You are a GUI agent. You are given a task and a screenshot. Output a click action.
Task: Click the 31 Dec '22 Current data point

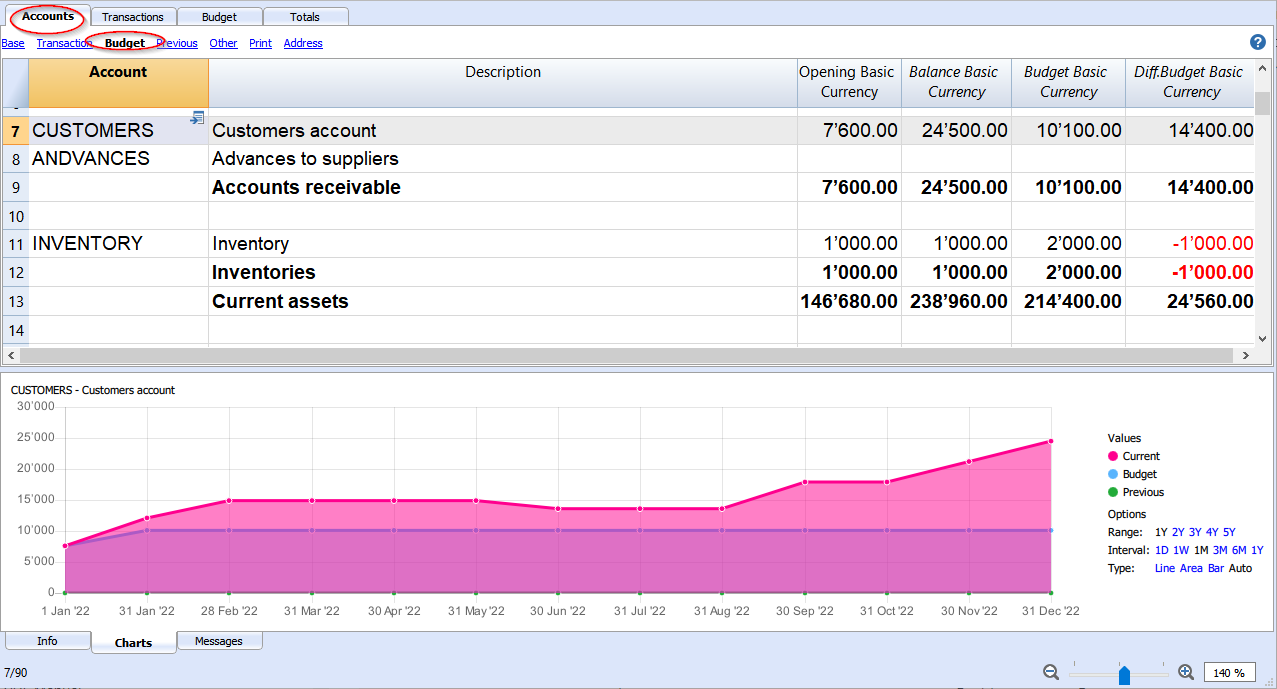[1051, 441]
